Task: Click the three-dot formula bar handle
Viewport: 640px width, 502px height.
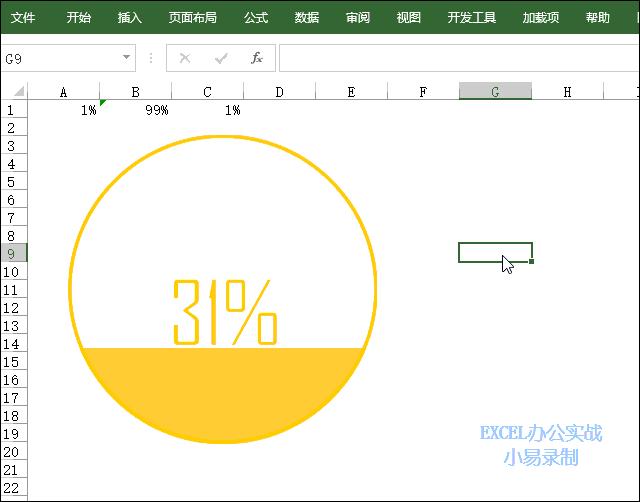Action: [151, 58]
